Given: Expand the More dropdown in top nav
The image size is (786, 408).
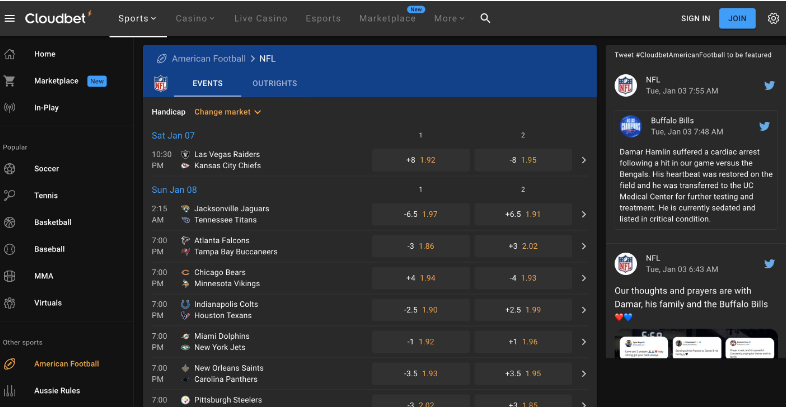Looking at the screenshot, I should (449, 19).
